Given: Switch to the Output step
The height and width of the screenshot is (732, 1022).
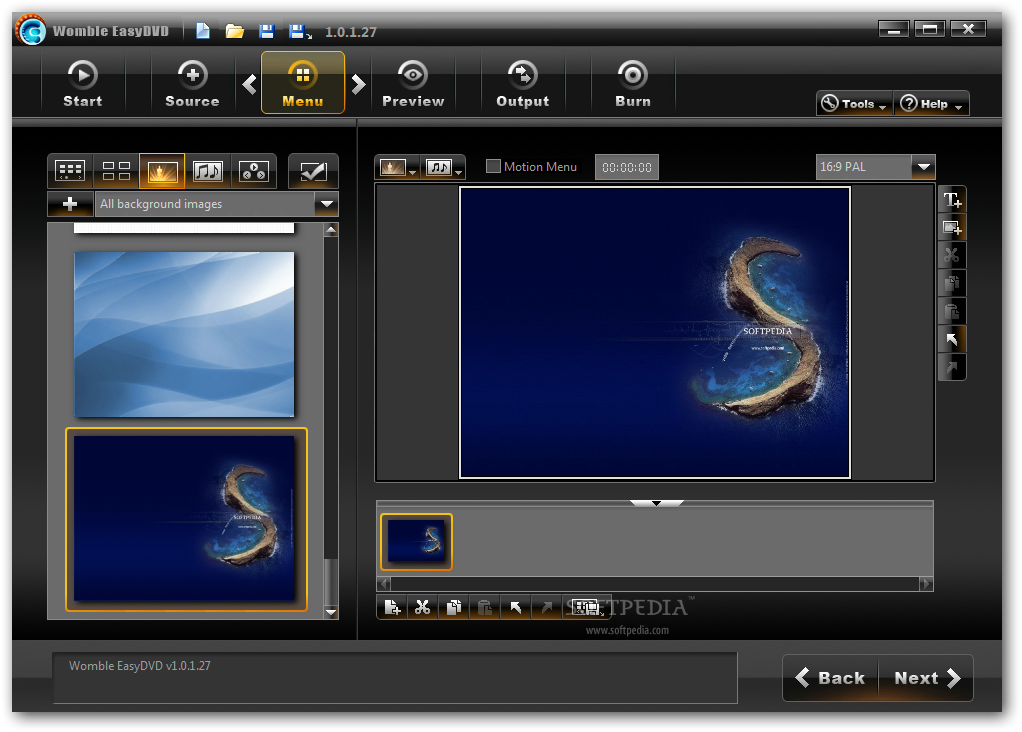Looking at the screenshot, I should pyautogui.click(x=523, y=83).
